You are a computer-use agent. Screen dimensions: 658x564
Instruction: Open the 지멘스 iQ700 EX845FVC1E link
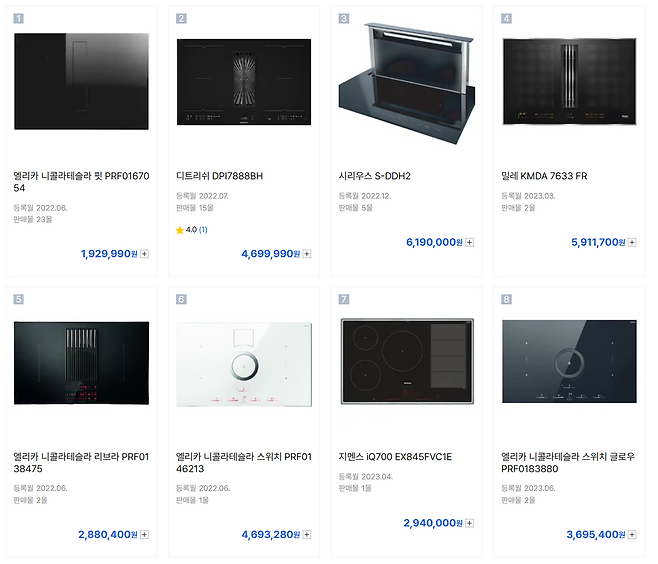pos(396,457)
